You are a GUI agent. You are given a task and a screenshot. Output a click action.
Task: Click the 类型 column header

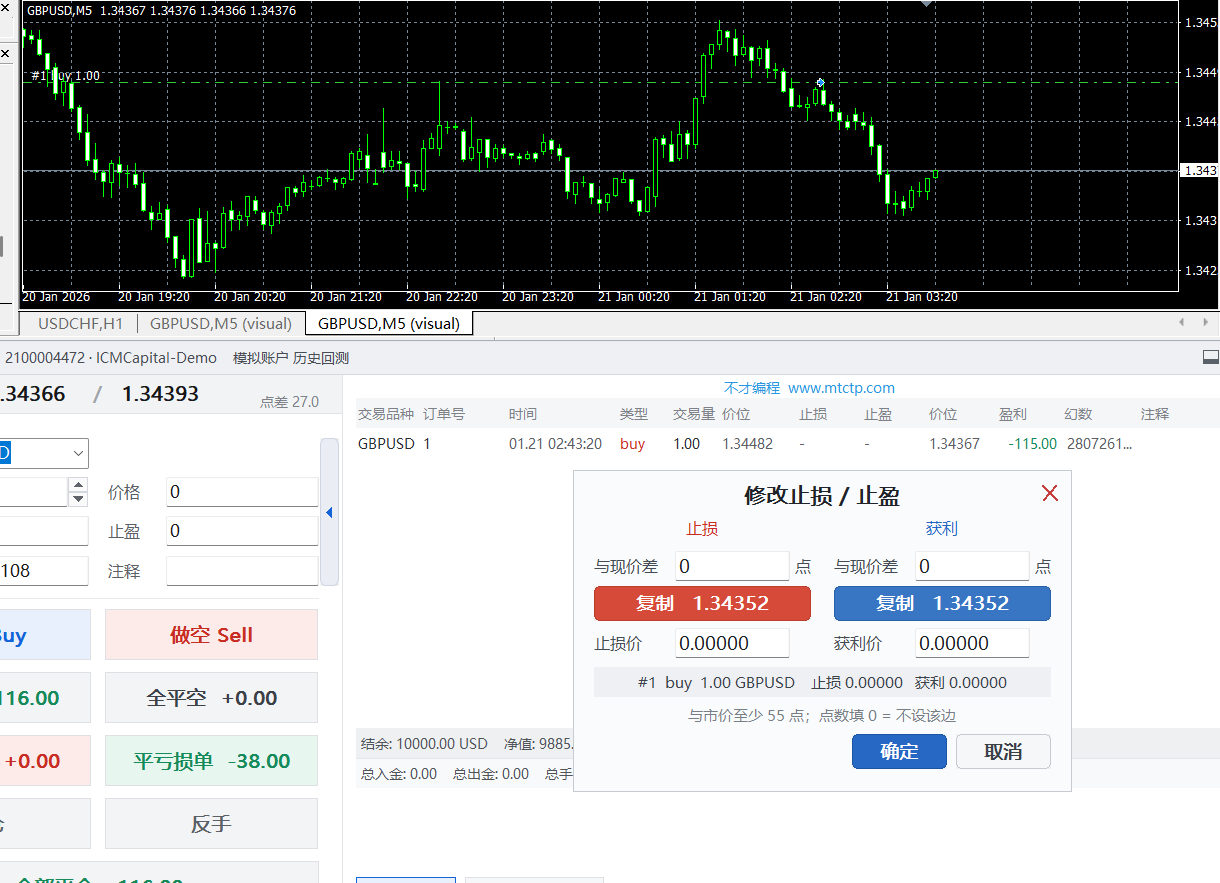(634, 414)
